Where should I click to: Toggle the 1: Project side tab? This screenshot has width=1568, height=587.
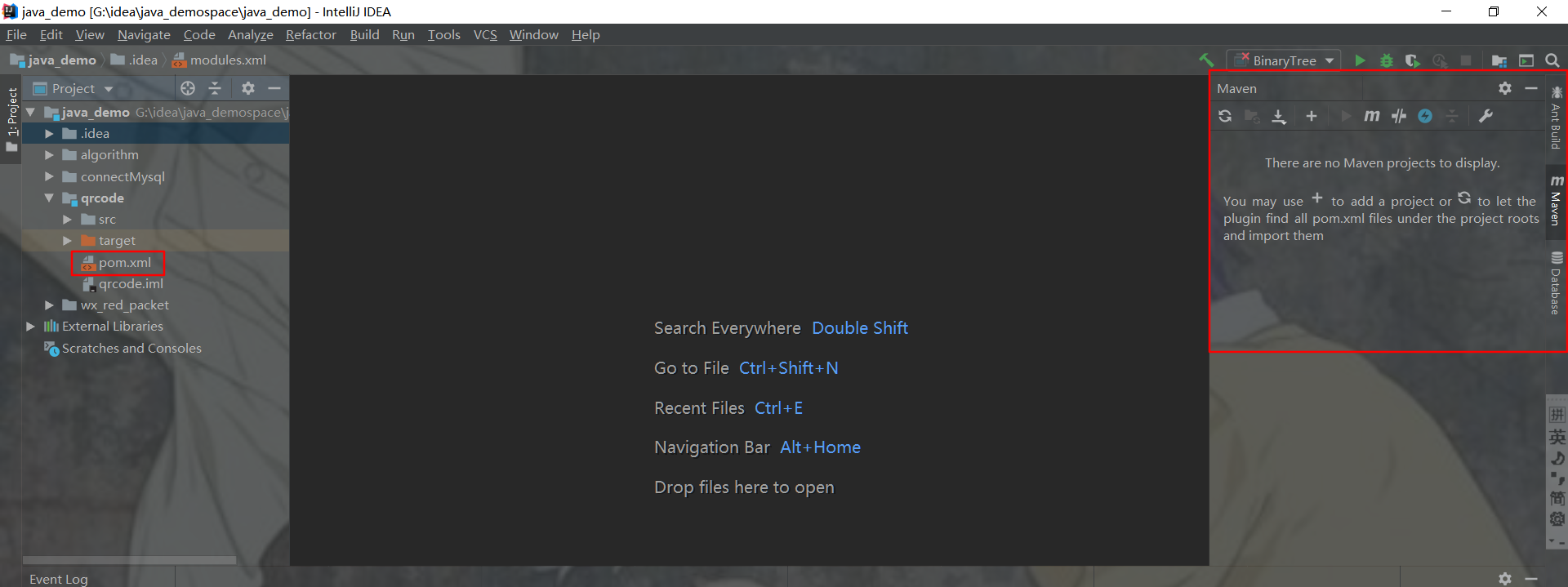pos(11,119)
